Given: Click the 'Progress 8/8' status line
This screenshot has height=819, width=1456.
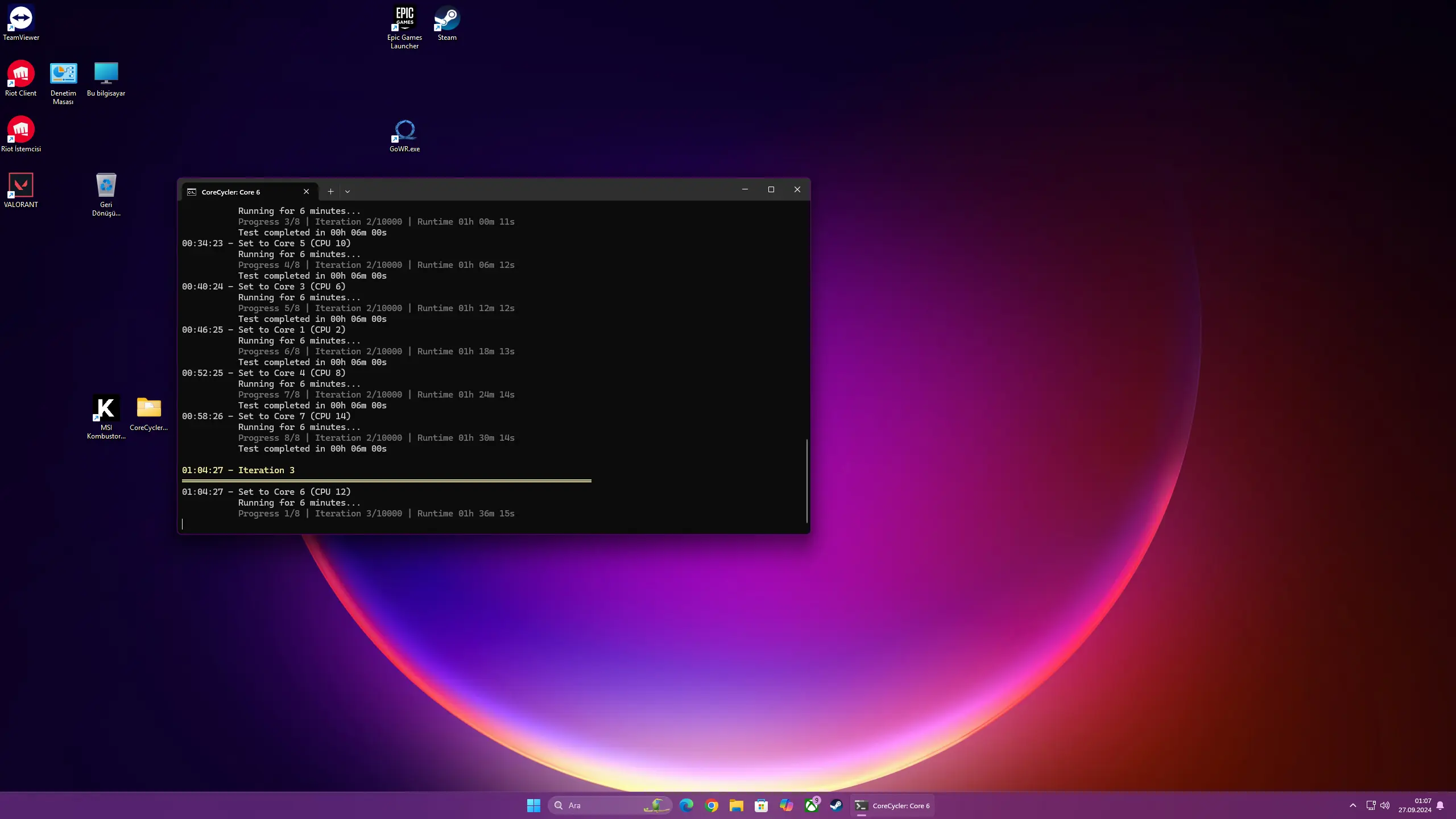Looking at the screenshot, I should click(x=377, y=438).
